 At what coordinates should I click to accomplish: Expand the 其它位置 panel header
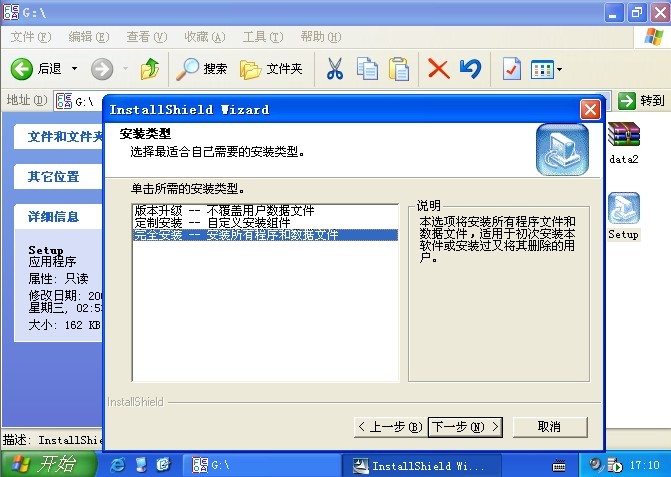click(x=59, y=177)
